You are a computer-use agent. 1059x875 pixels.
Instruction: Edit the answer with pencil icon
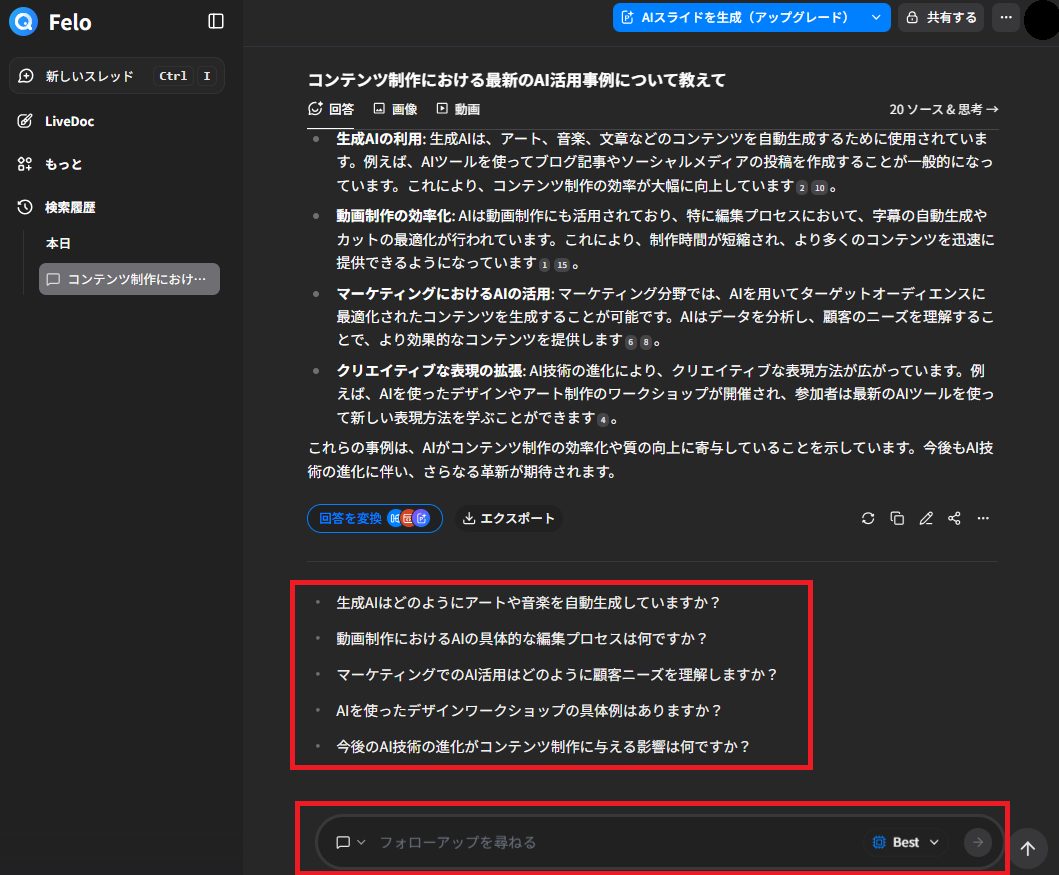[x=926, y=518]
